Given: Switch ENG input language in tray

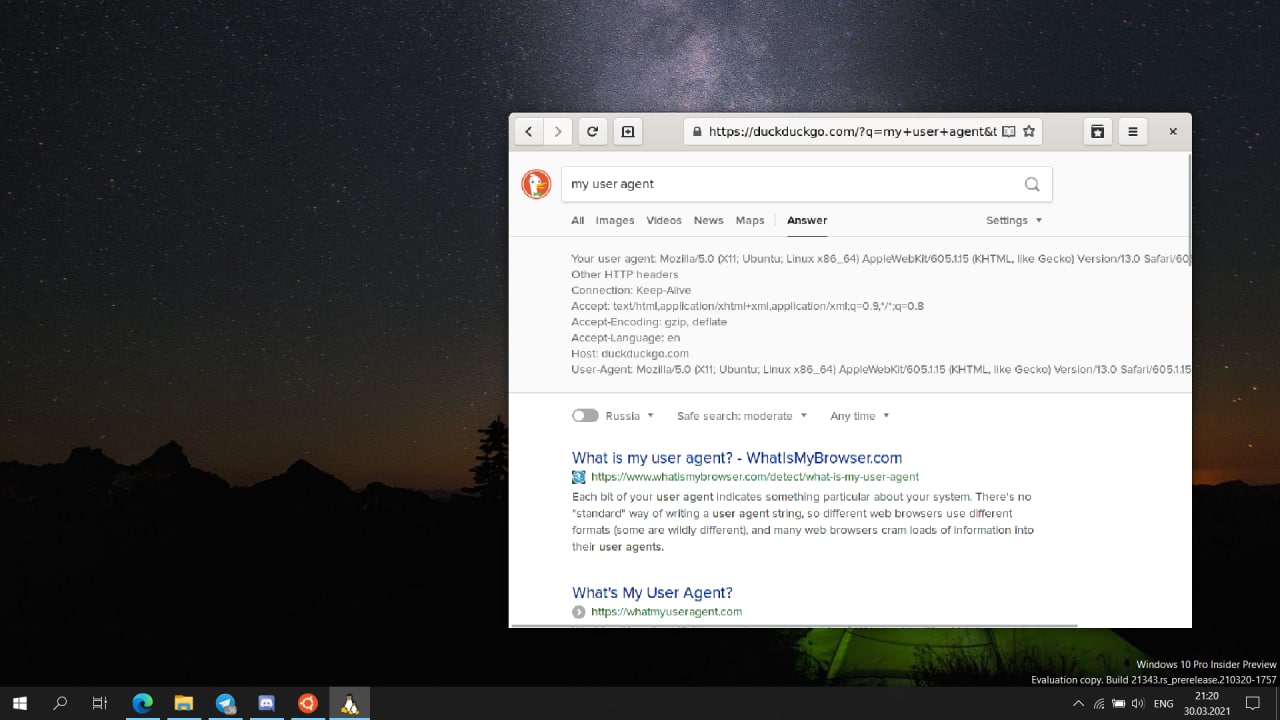Looking at the screenshot, I should click(1164, 704).
